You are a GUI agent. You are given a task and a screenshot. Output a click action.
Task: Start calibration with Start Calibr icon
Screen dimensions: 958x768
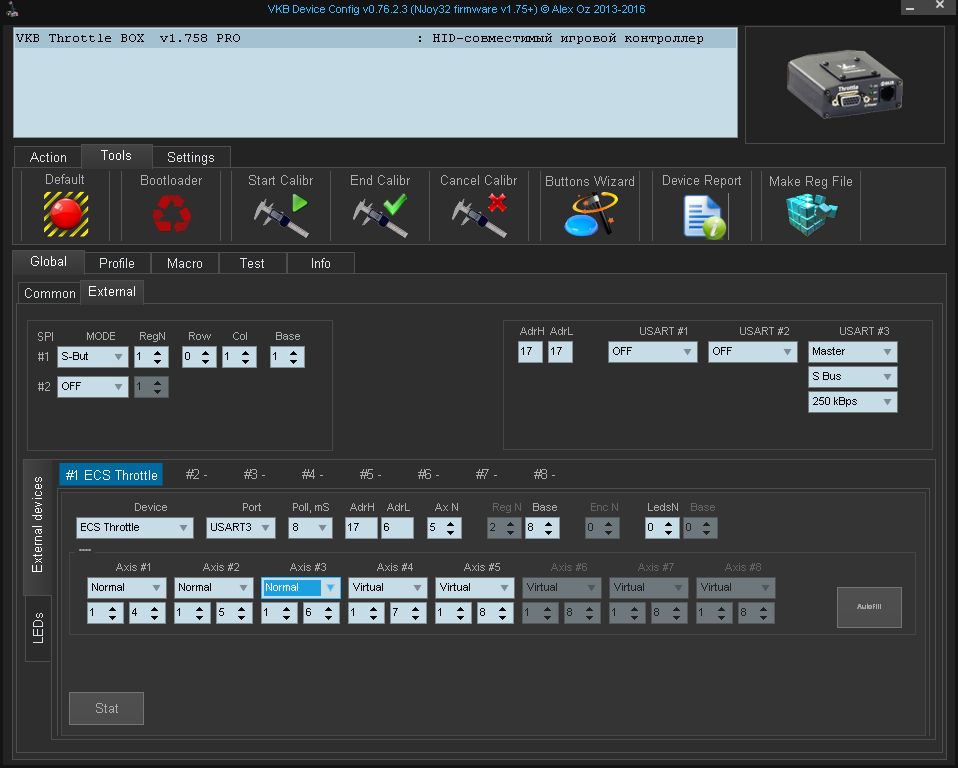point(281,214)
